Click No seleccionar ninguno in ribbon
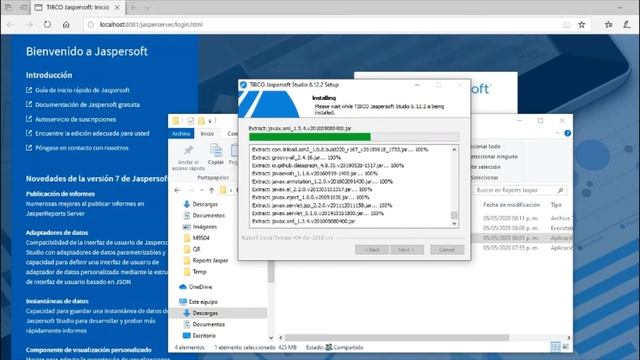The width and height of the screenshot is (640, 360). tap(494, 157)
